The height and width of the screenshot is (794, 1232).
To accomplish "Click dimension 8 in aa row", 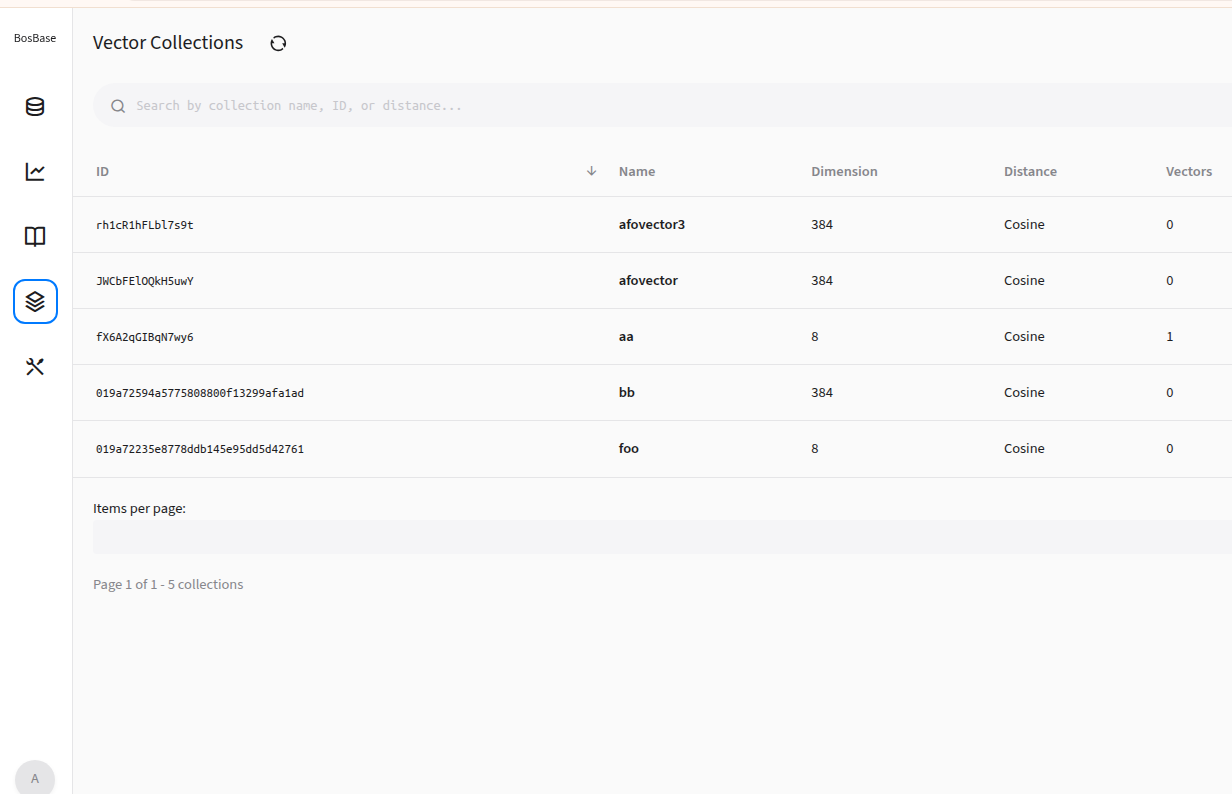I will [815, 337].
